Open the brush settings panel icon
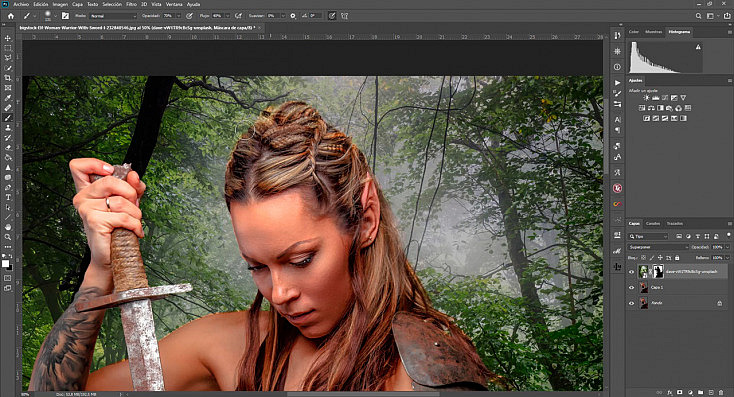 (x=66, y=15)
